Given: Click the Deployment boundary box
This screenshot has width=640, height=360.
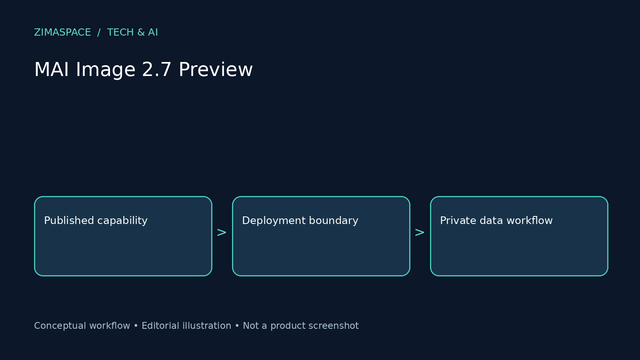Looking at the screenshot, I should (321, 236).
